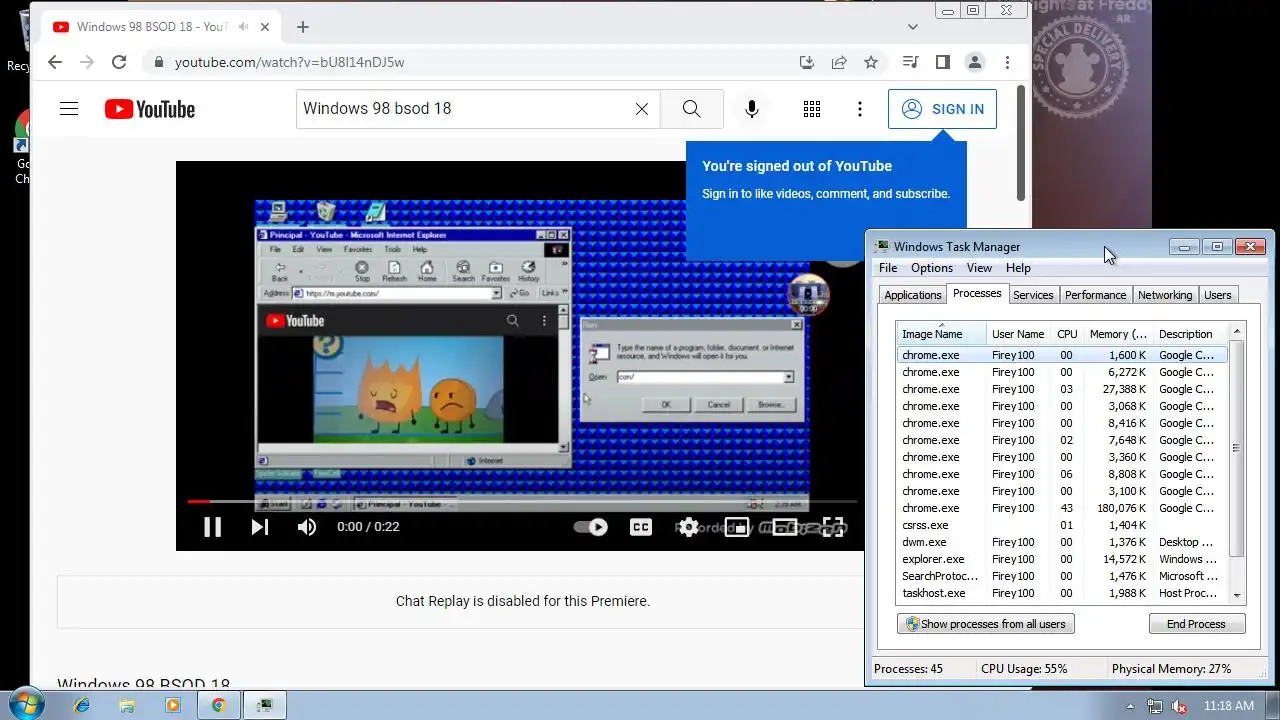The image size is (1280, 720).
Task: Sort processes by CPU column
Action: point(1067,334)
